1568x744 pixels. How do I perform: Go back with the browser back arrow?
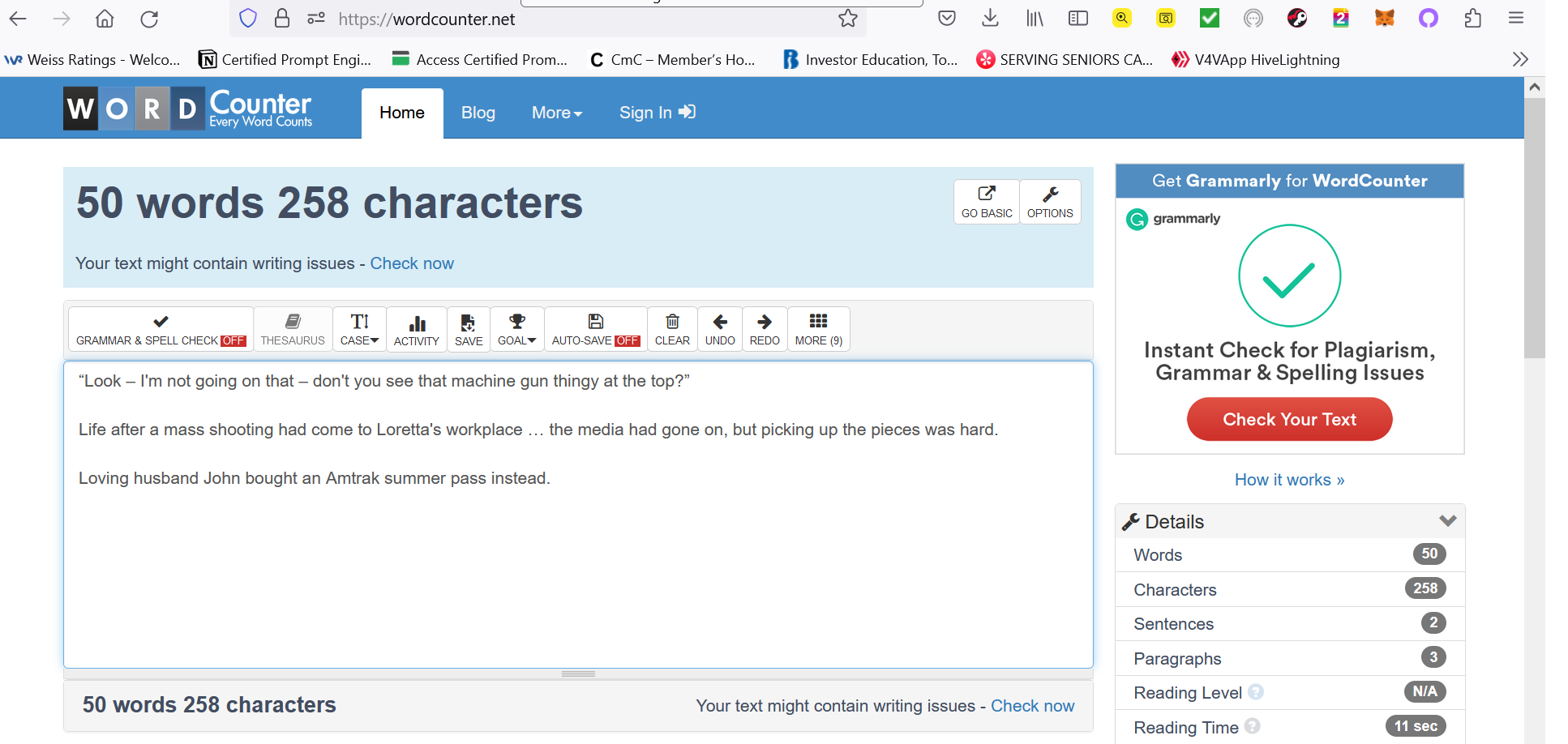18,19
